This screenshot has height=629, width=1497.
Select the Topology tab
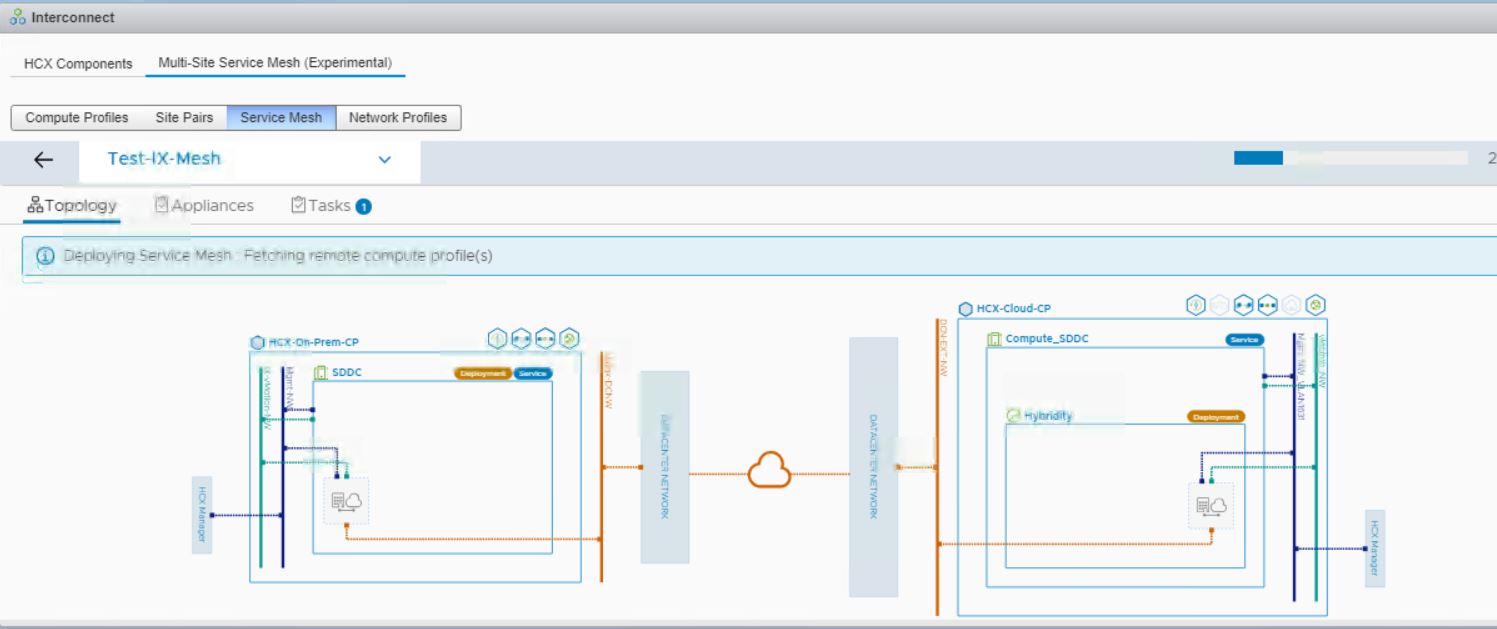70,206
